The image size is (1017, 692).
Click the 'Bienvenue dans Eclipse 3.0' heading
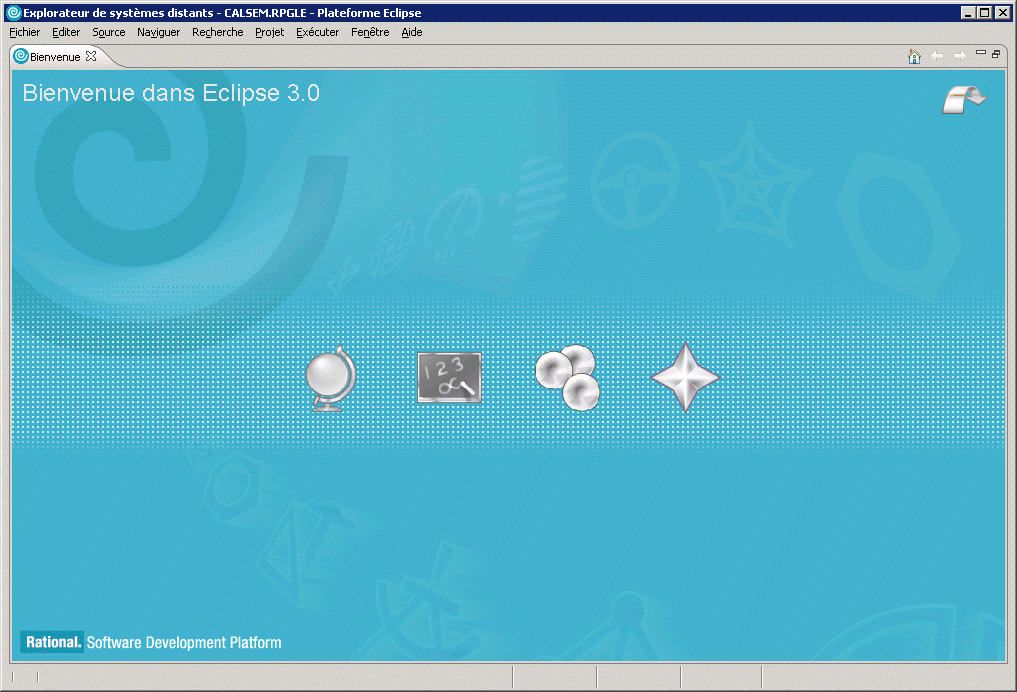[x=171, y=93]
